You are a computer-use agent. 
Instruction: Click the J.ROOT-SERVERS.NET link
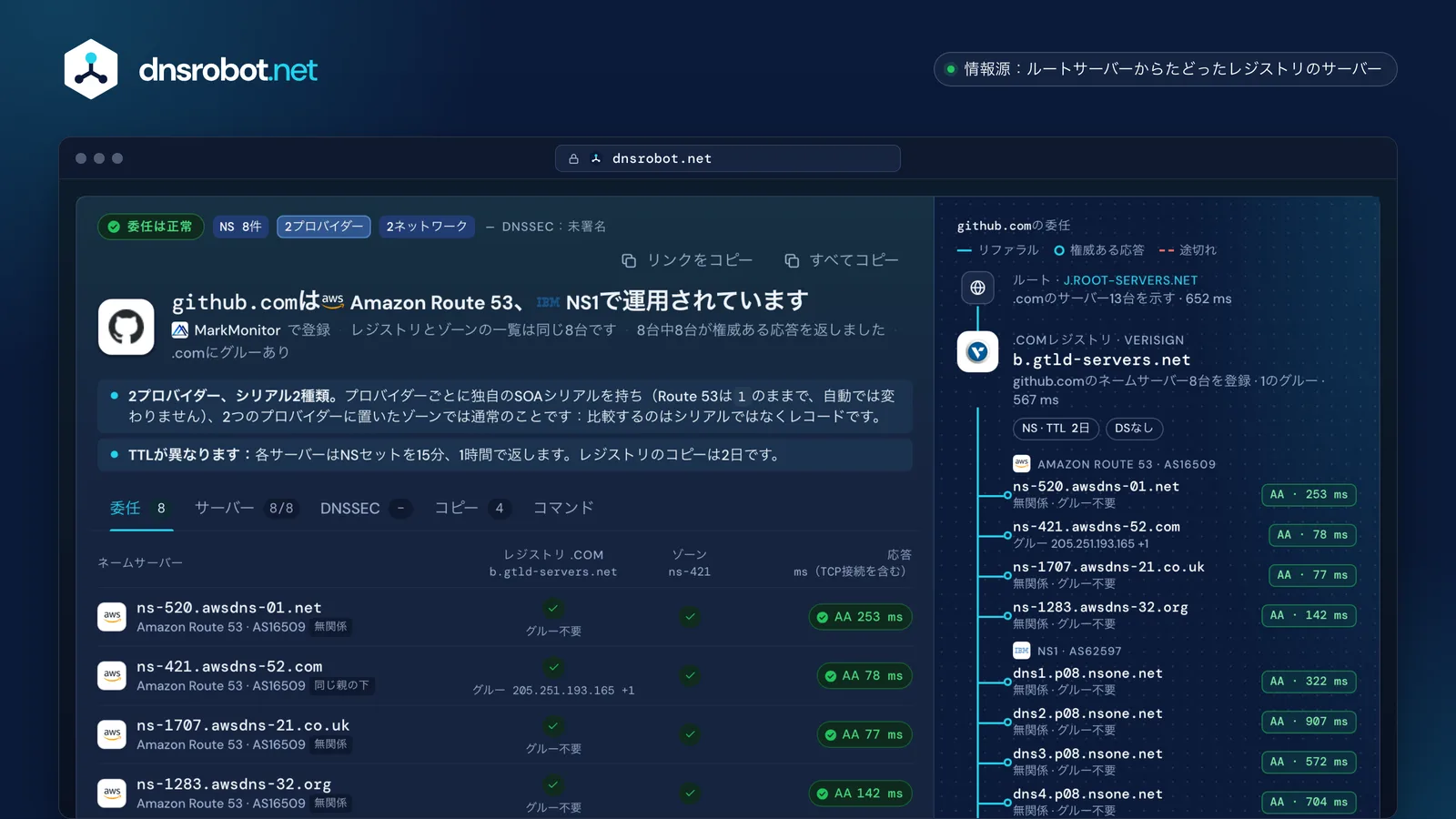click(1130, 280)
